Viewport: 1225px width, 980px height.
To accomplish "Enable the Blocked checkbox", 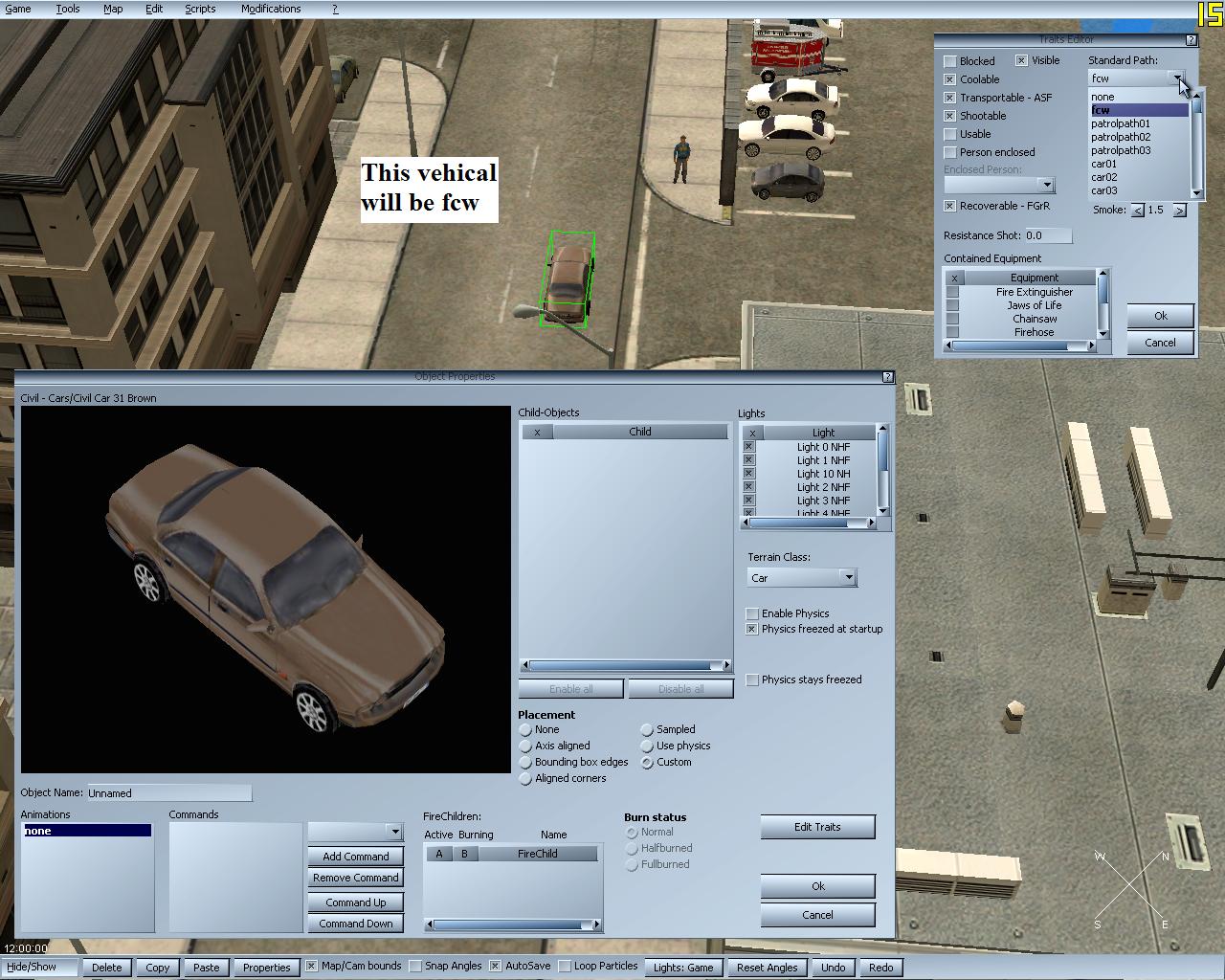I will (950, 61).
